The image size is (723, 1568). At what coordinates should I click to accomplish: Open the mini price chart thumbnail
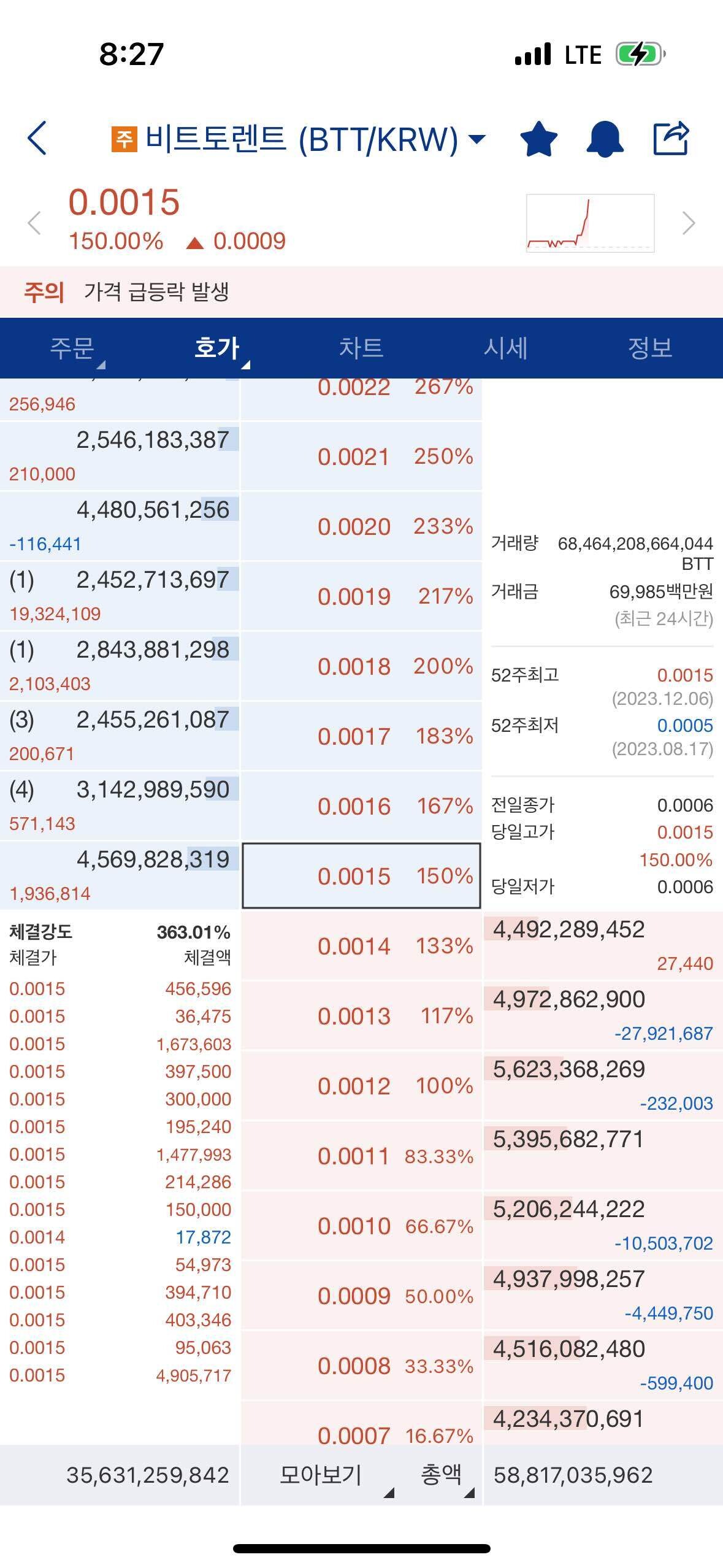coord(590,223)
